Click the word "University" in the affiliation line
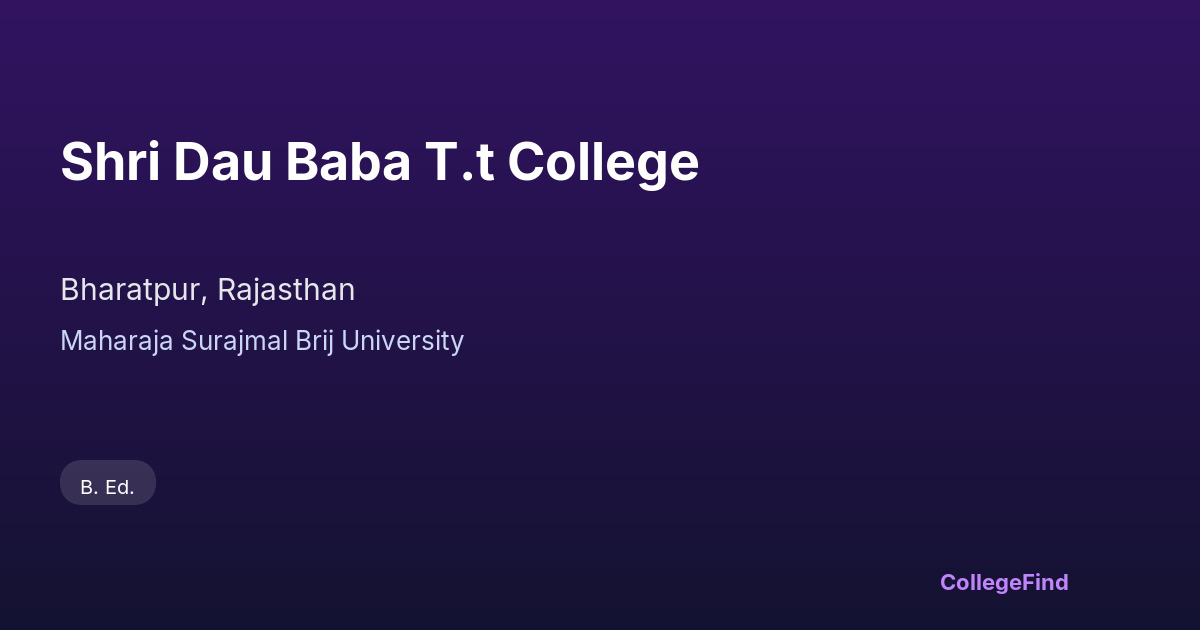Image resolution: width=1200 pixels, height=630 pixels. 403,341
